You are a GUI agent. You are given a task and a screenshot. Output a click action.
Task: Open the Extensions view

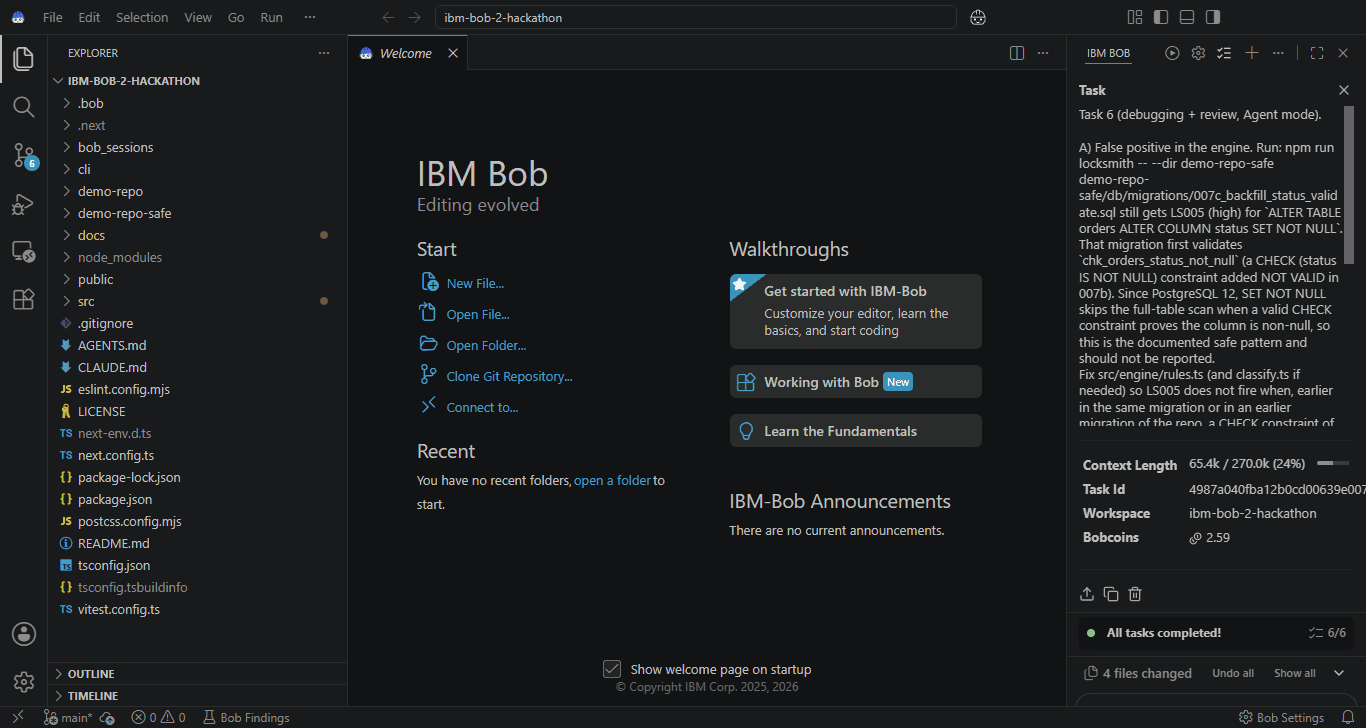pyautogui.click(x=23, y=299)
